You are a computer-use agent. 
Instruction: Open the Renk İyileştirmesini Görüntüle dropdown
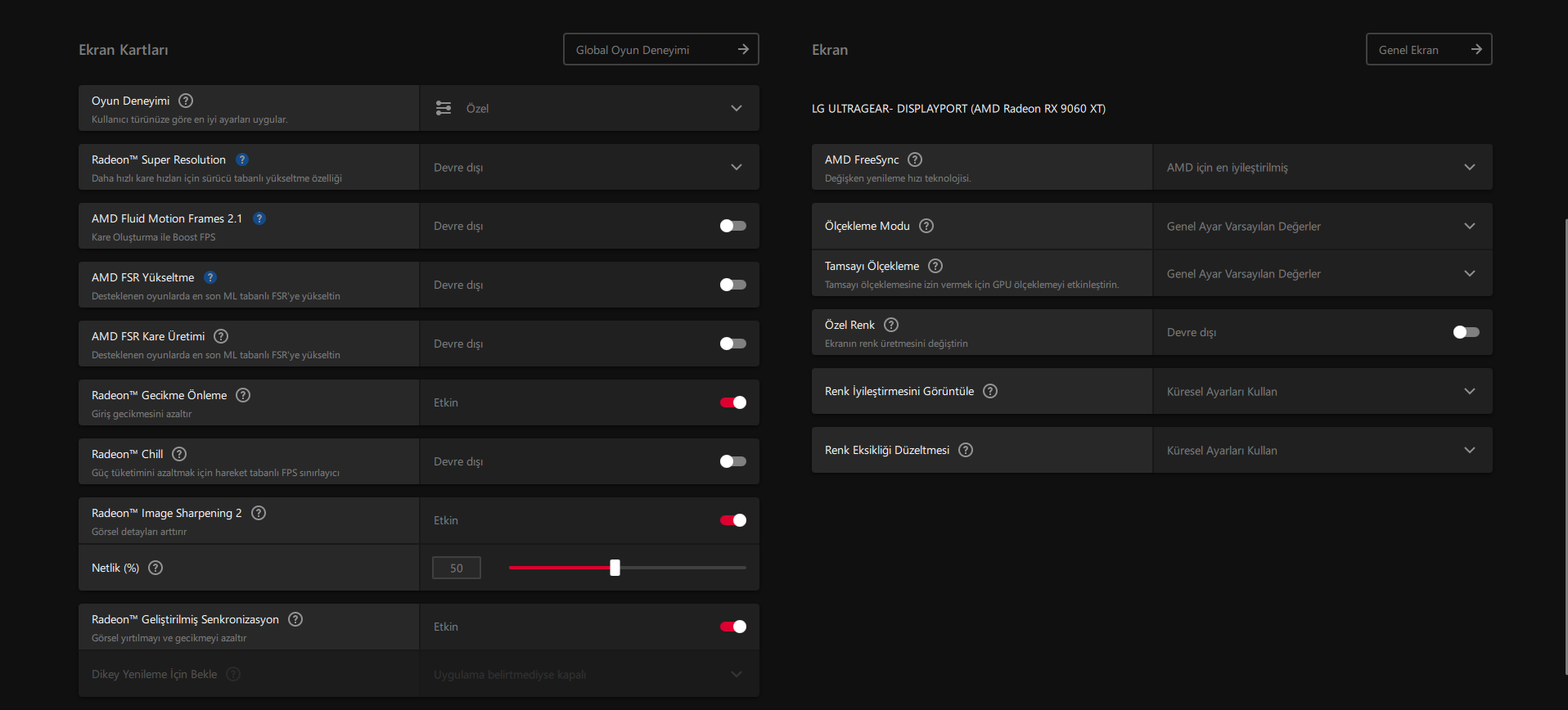click(1322, 391)
